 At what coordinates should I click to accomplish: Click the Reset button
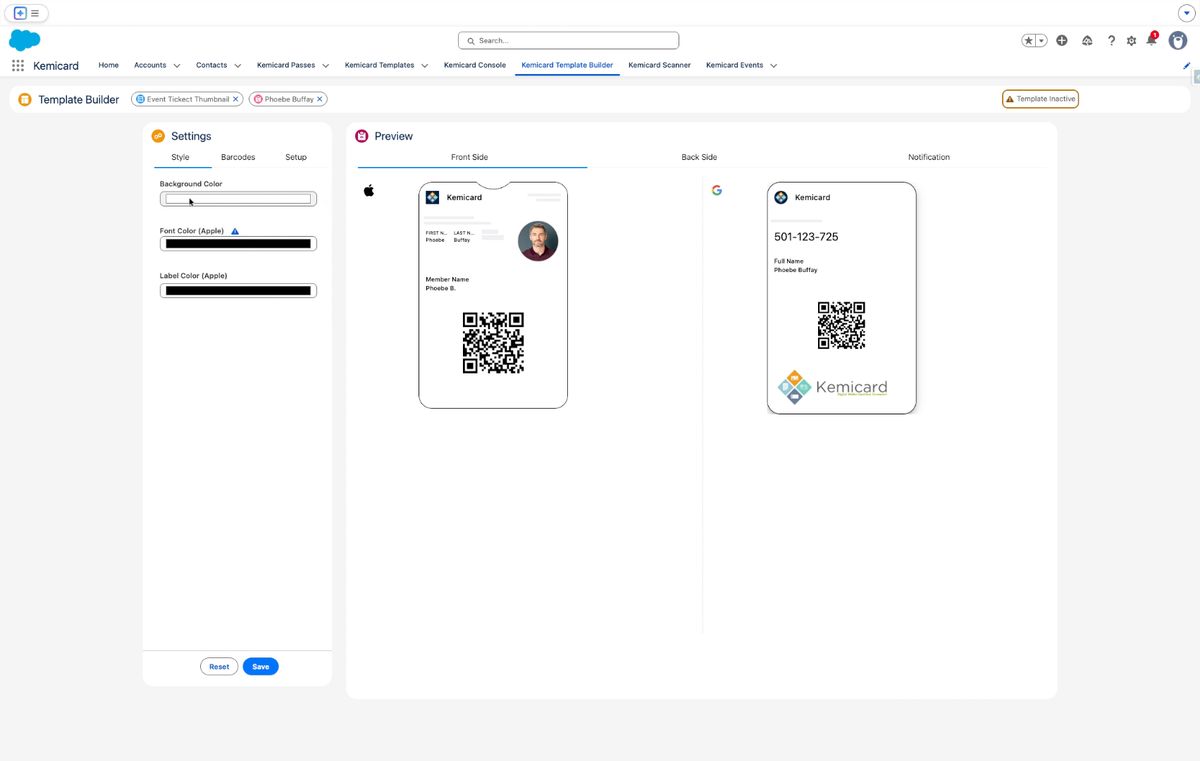pos(219,666)
